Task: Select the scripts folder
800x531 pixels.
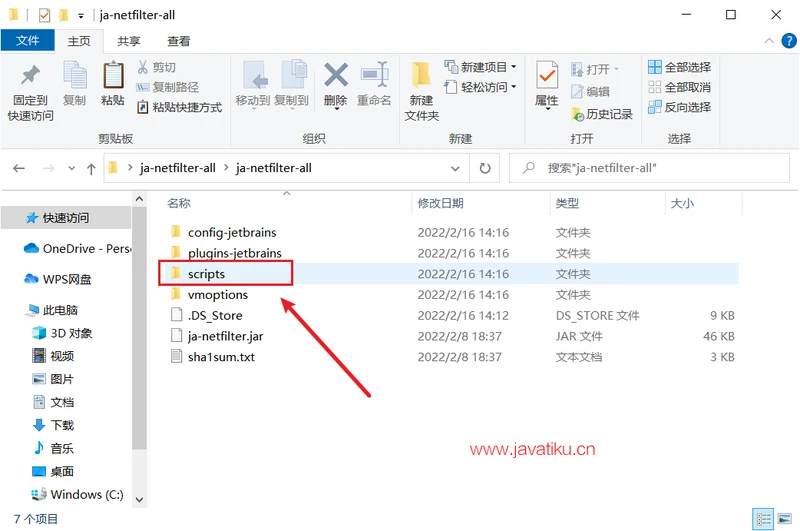Action: coord(206,274)
